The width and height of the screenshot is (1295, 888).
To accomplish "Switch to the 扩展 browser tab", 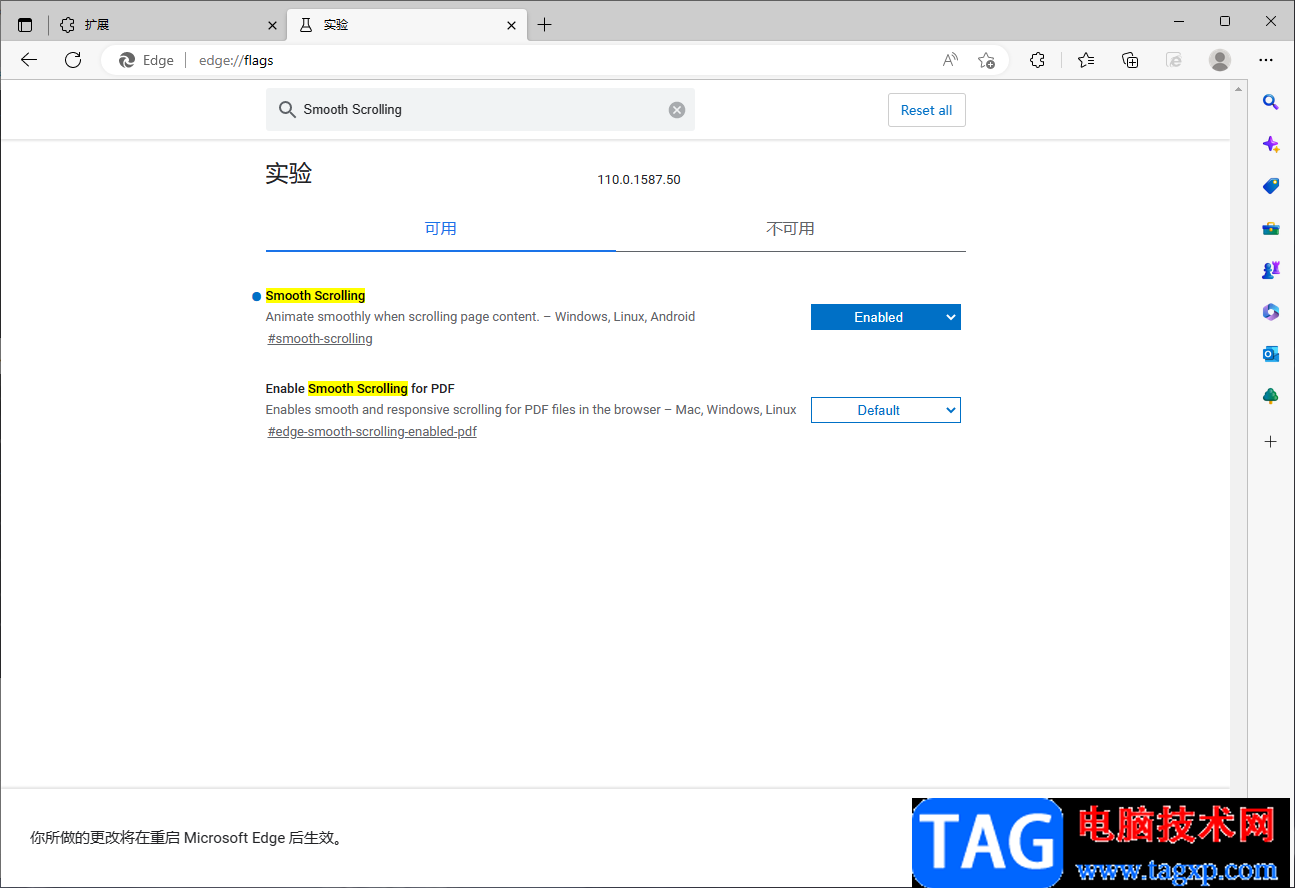I will [x=167, y=25].
